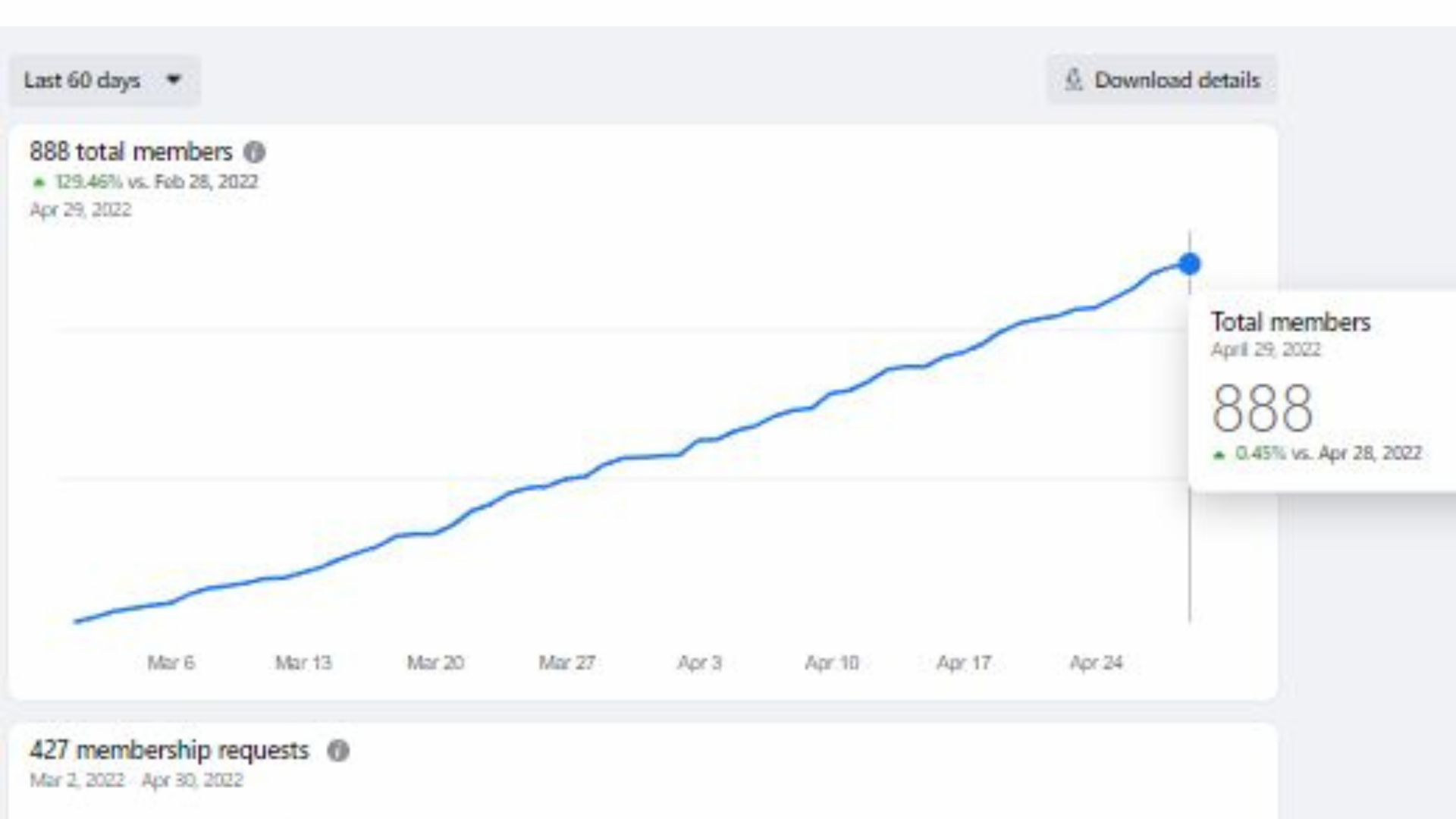Click the green up arrow beside 129.46%
1456x819 pixels.
pos(39,183)
